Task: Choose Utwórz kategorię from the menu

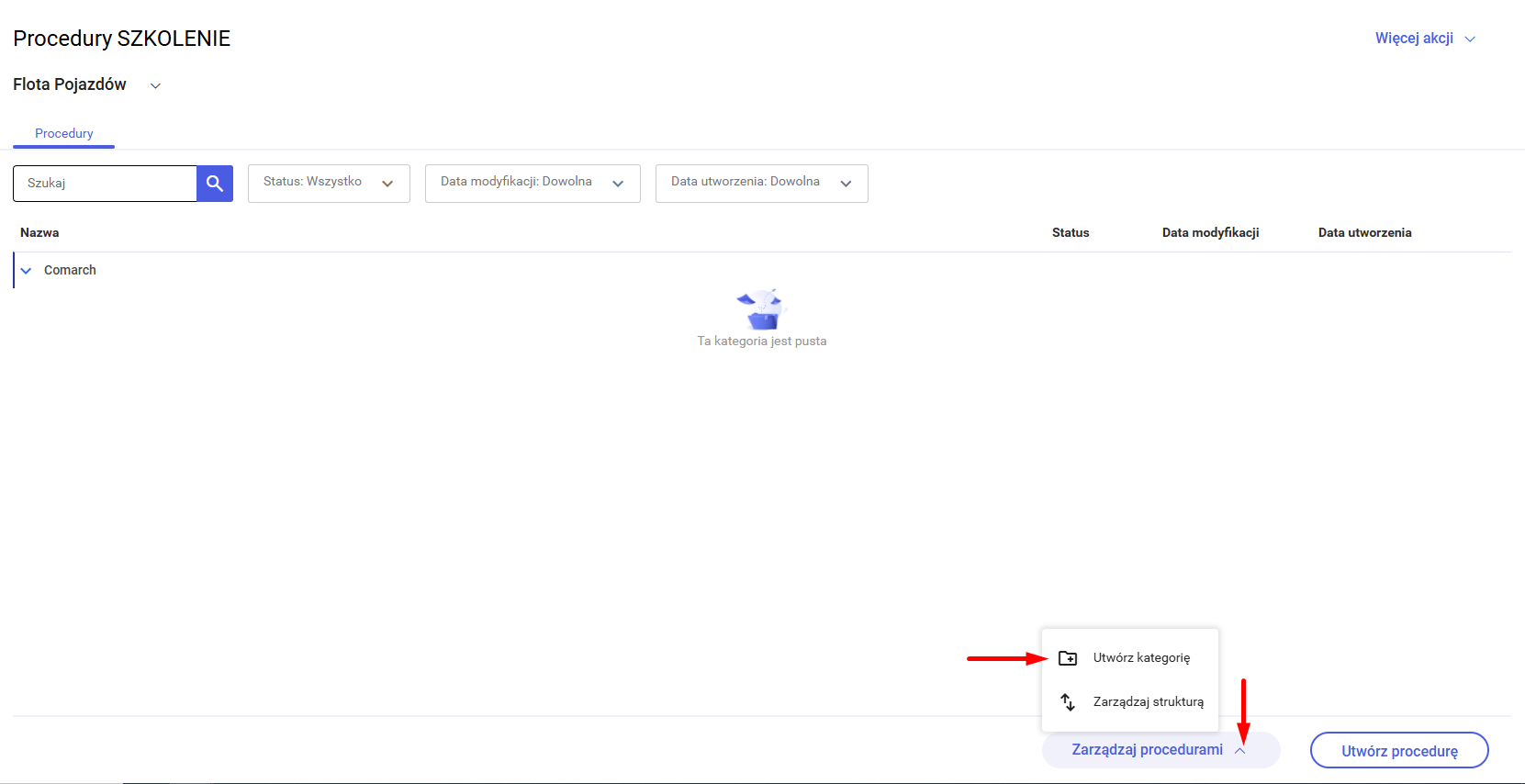Action: (x=1130, y=658)
